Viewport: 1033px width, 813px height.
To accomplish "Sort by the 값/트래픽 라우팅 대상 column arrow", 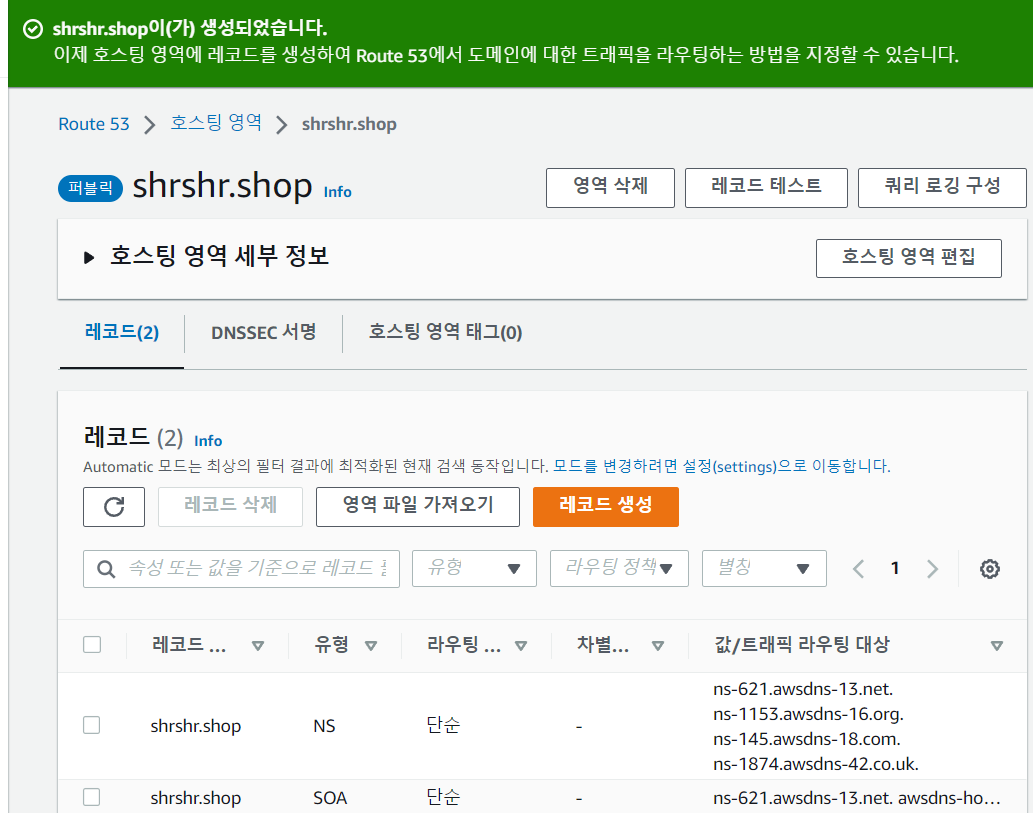I will point(997,646).
